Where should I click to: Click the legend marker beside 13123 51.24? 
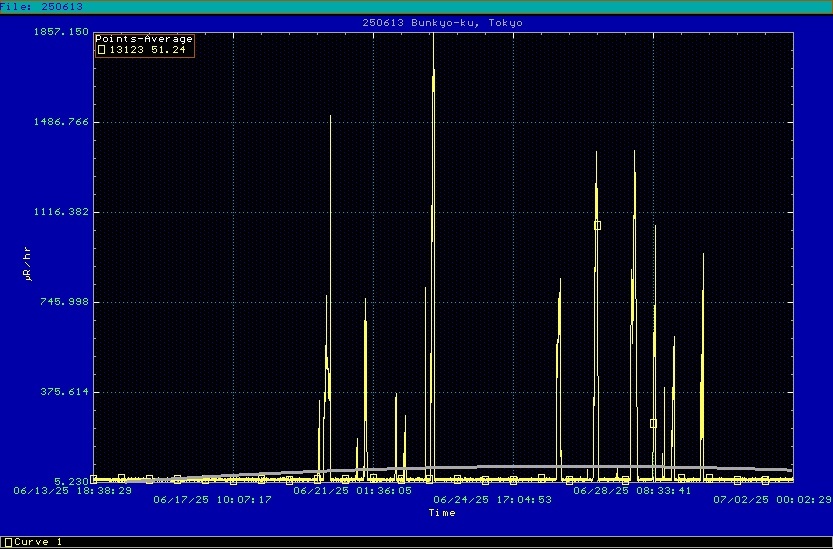pos(101,49)
